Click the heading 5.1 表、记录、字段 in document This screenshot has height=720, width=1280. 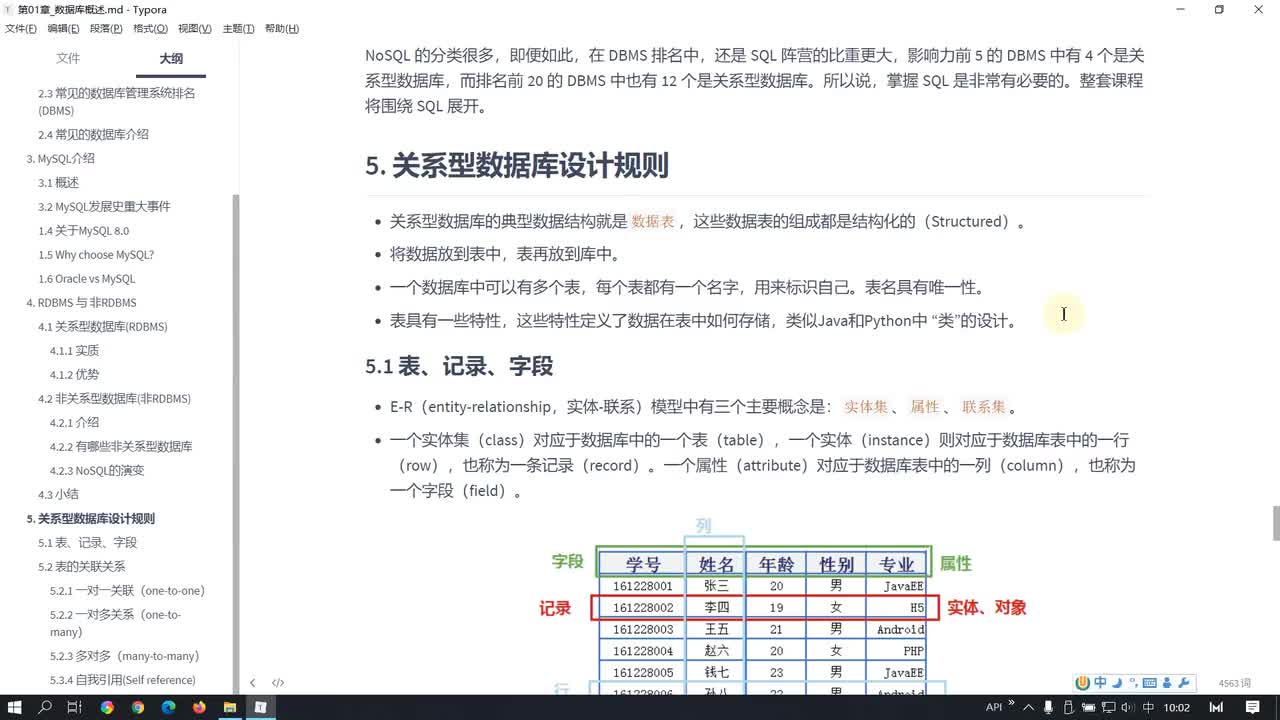[x=459, y=366]
